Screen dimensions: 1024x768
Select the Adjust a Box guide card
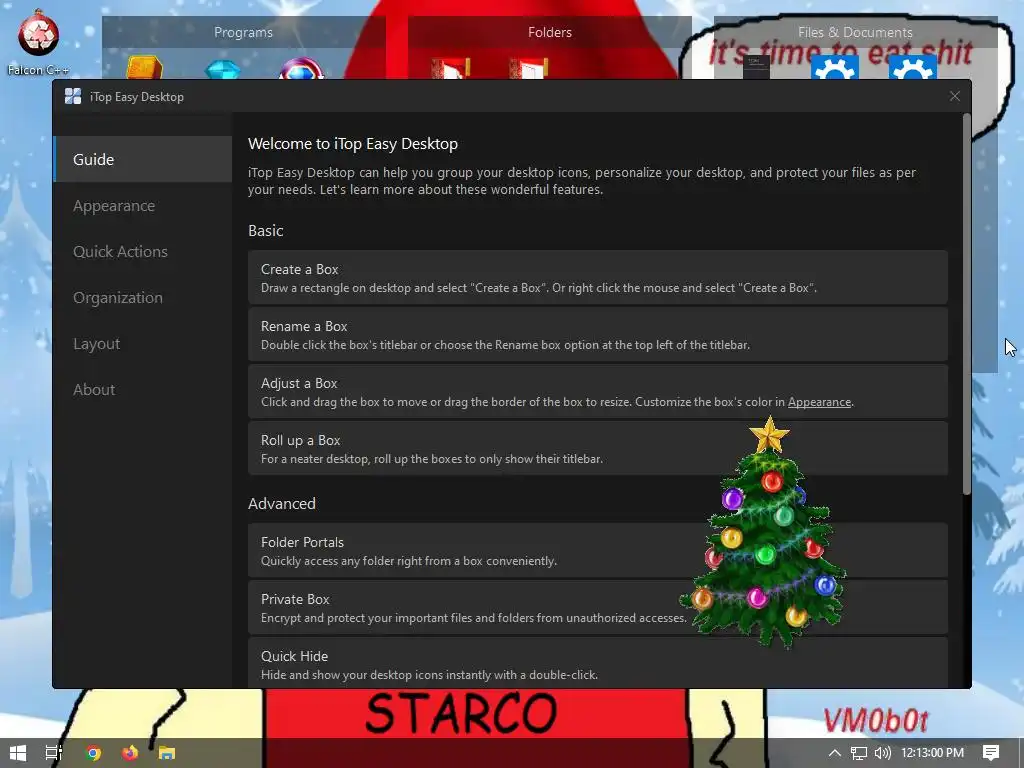[598, 392]
